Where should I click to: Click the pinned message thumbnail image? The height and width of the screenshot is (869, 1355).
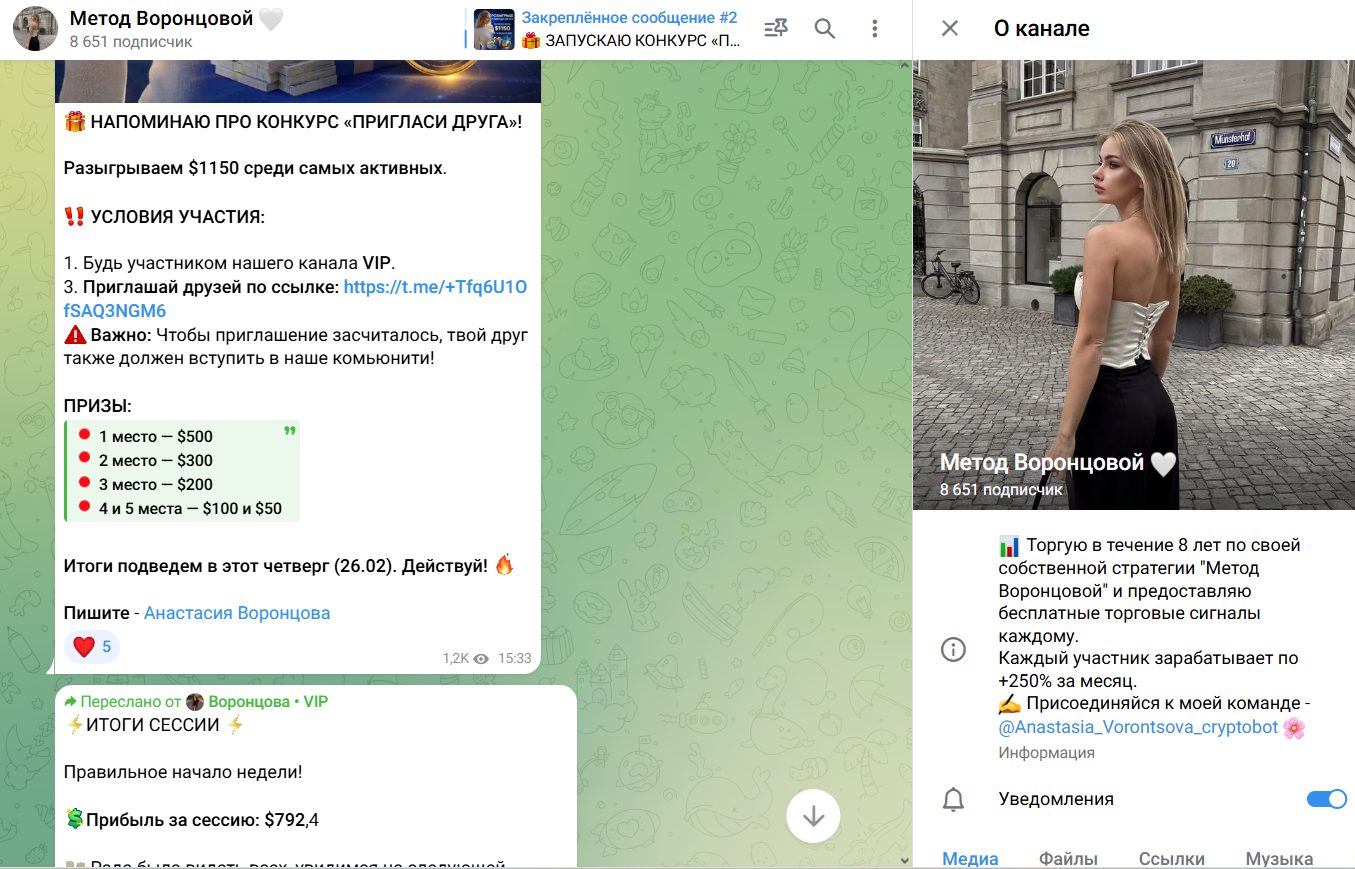(x=494, y=29)
